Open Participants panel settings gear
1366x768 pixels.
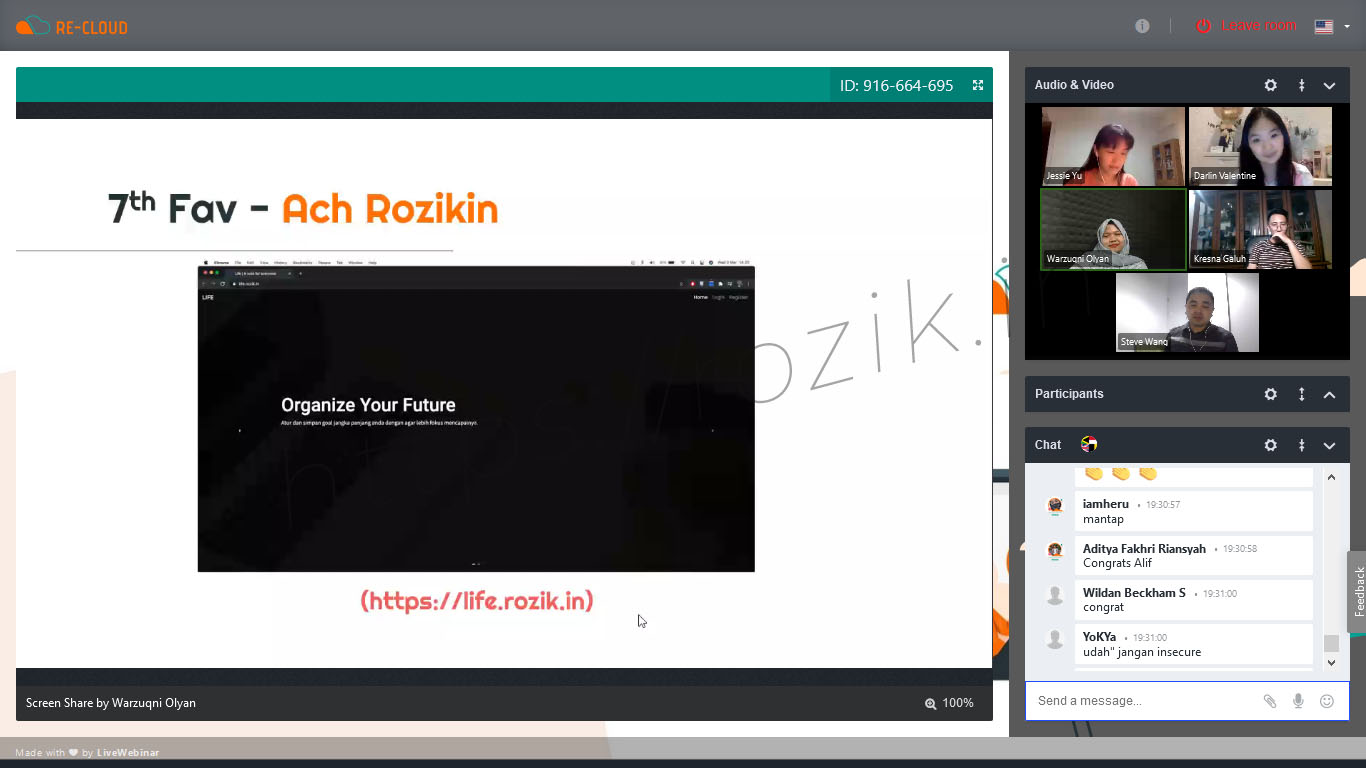pos(1270,394)
